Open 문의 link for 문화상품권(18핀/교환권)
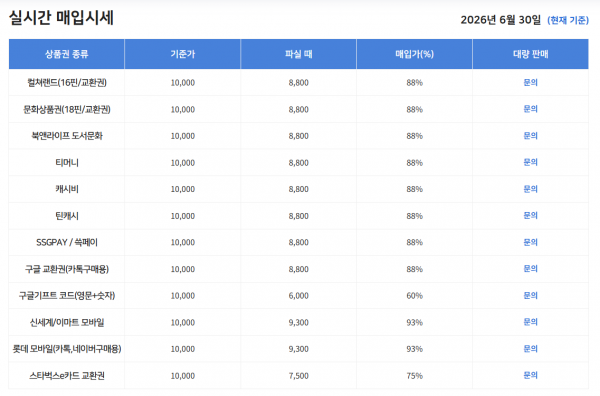 click(530, 109)
